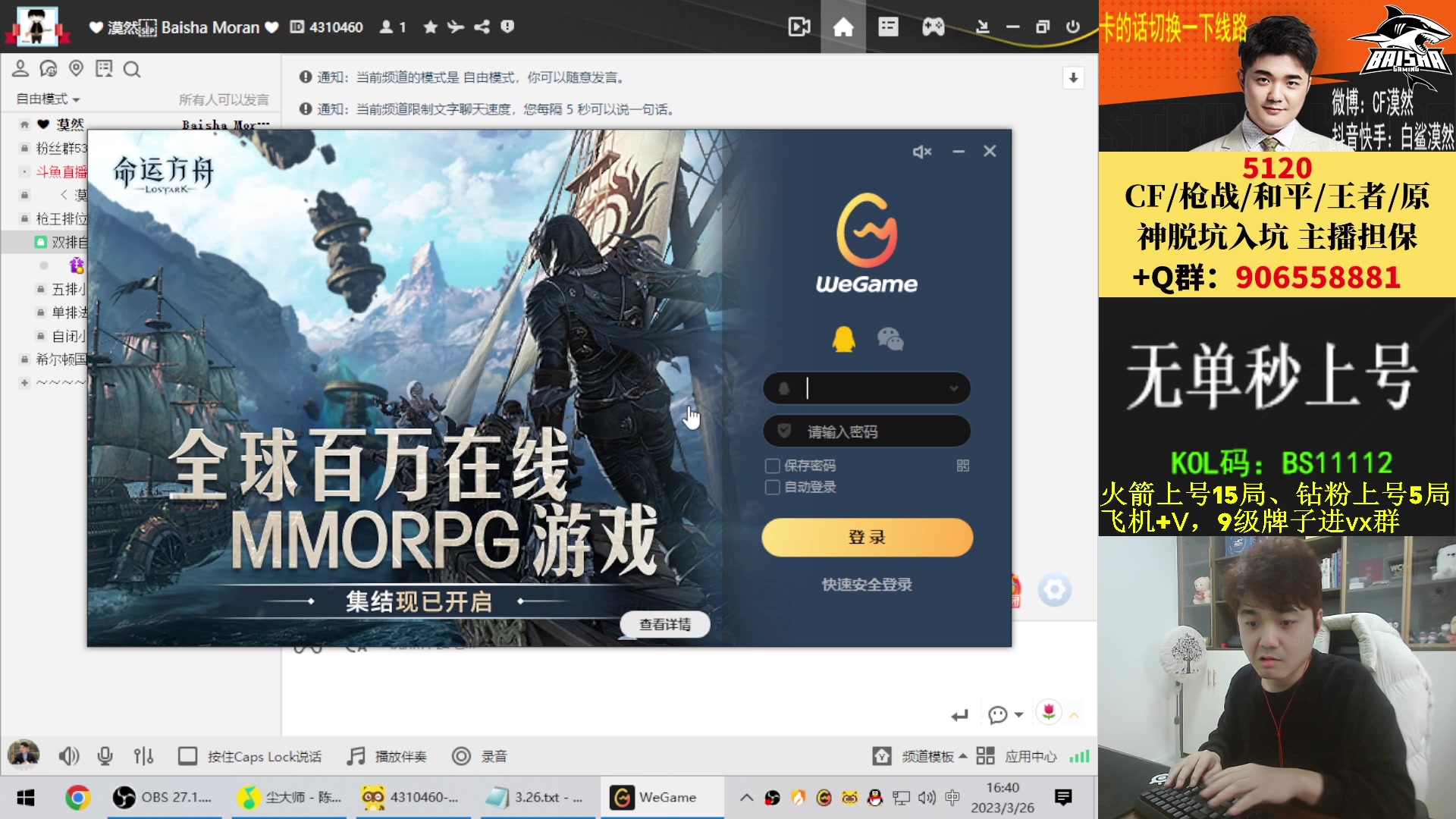Expand the saved accounts dropdown arrow
This screenshot has height=819, width=1456.
[954, 389]
